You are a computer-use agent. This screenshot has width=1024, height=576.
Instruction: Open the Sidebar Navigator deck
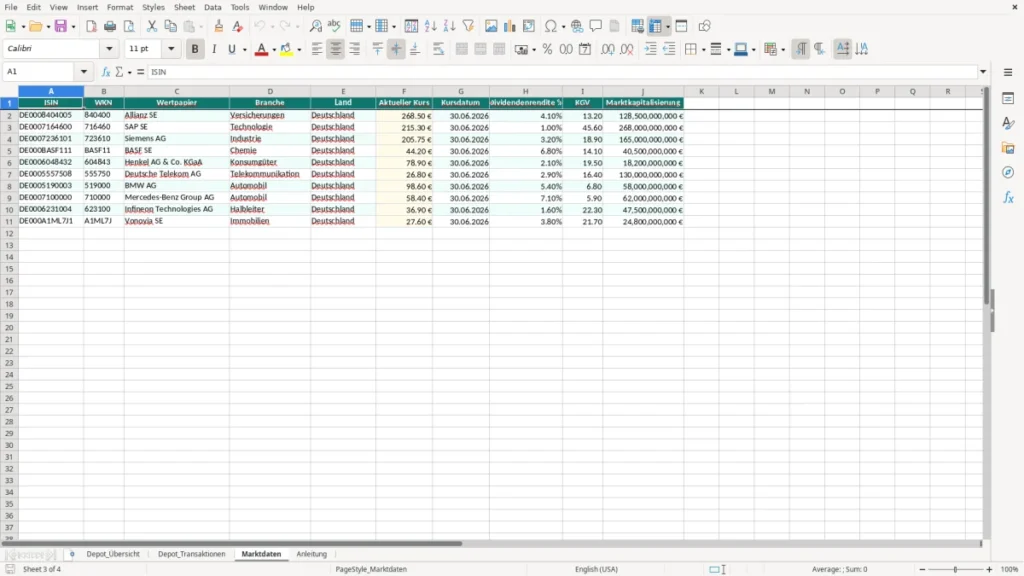click(x=1008, y=173)
